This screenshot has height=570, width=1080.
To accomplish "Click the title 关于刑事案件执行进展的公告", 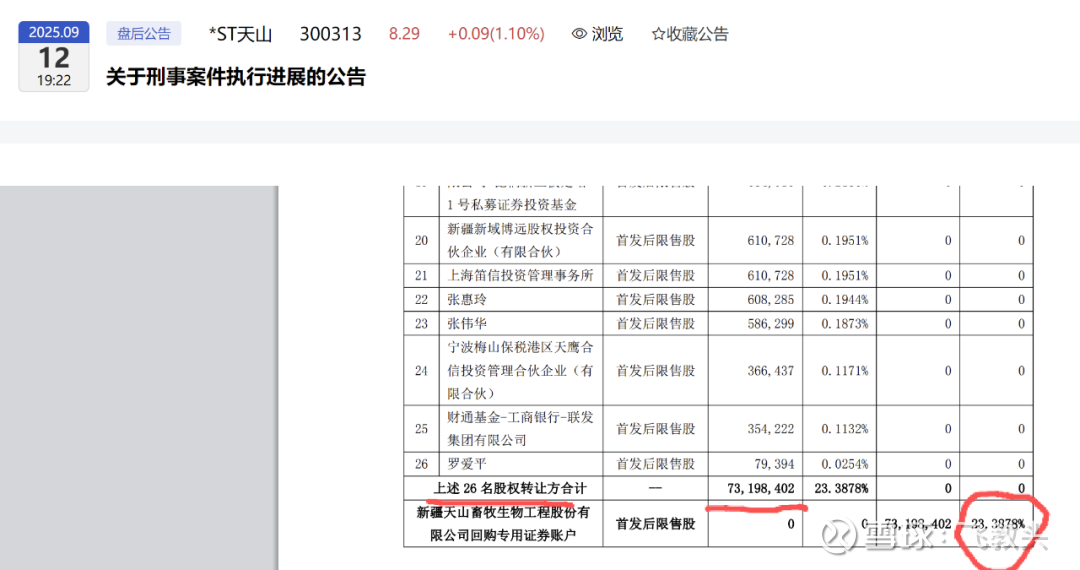I will point(236,77).
